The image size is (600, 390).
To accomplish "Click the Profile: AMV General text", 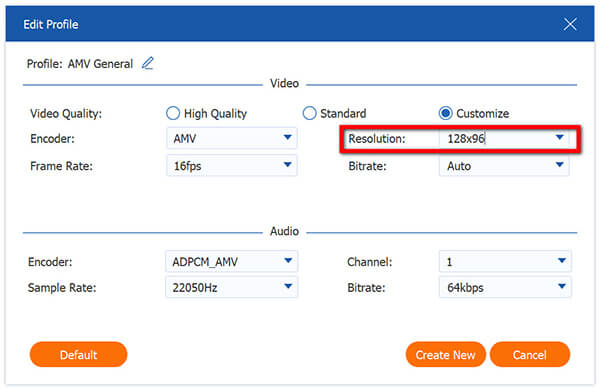I will 80,64.
